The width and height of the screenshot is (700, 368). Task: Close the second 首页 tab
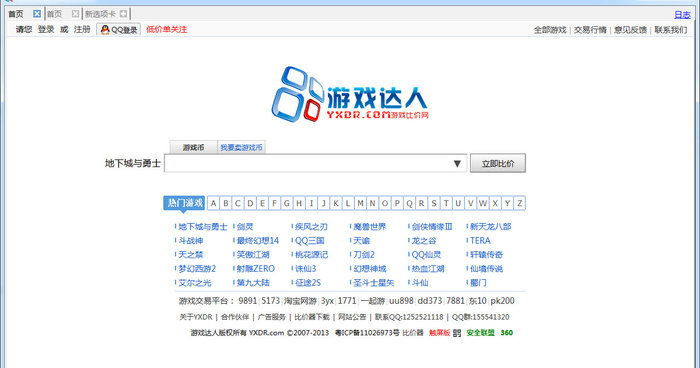pyautogui.click(x=75, y=14)
